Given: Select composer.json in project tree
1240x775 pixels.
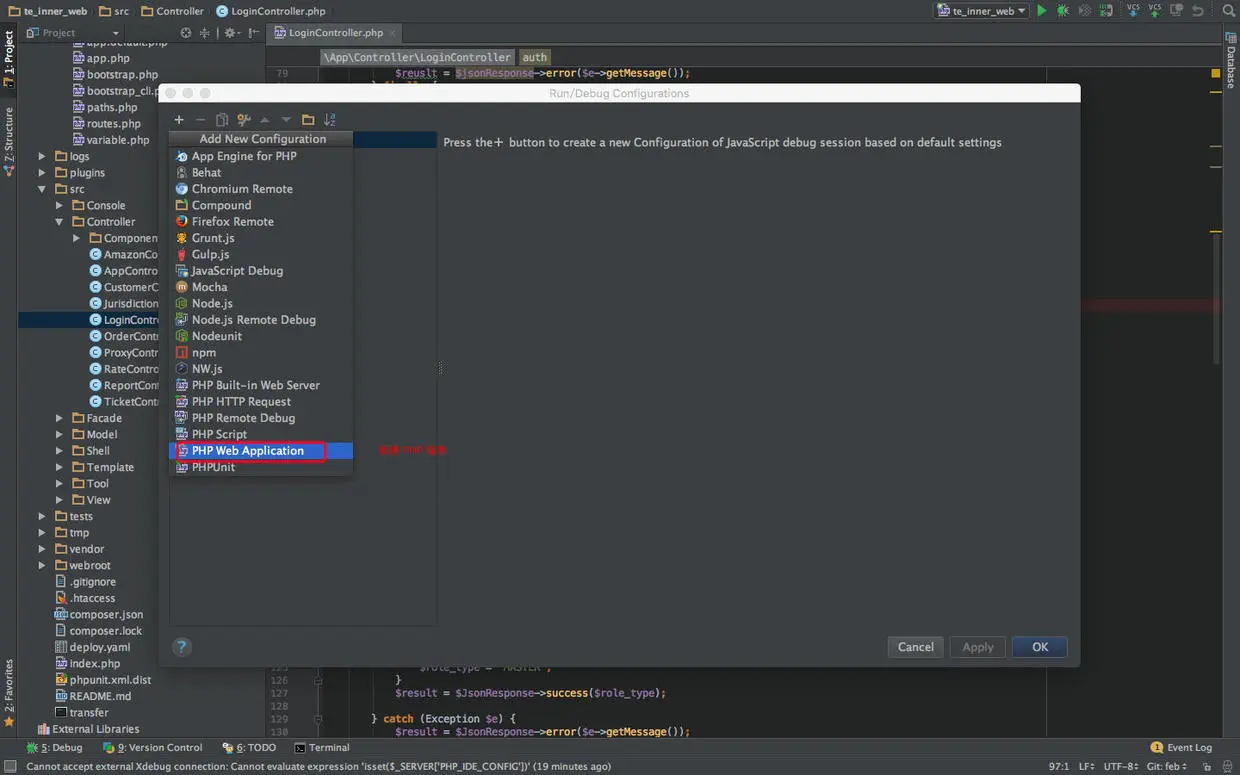Looking at the screenshot, I should click(98, 614).
